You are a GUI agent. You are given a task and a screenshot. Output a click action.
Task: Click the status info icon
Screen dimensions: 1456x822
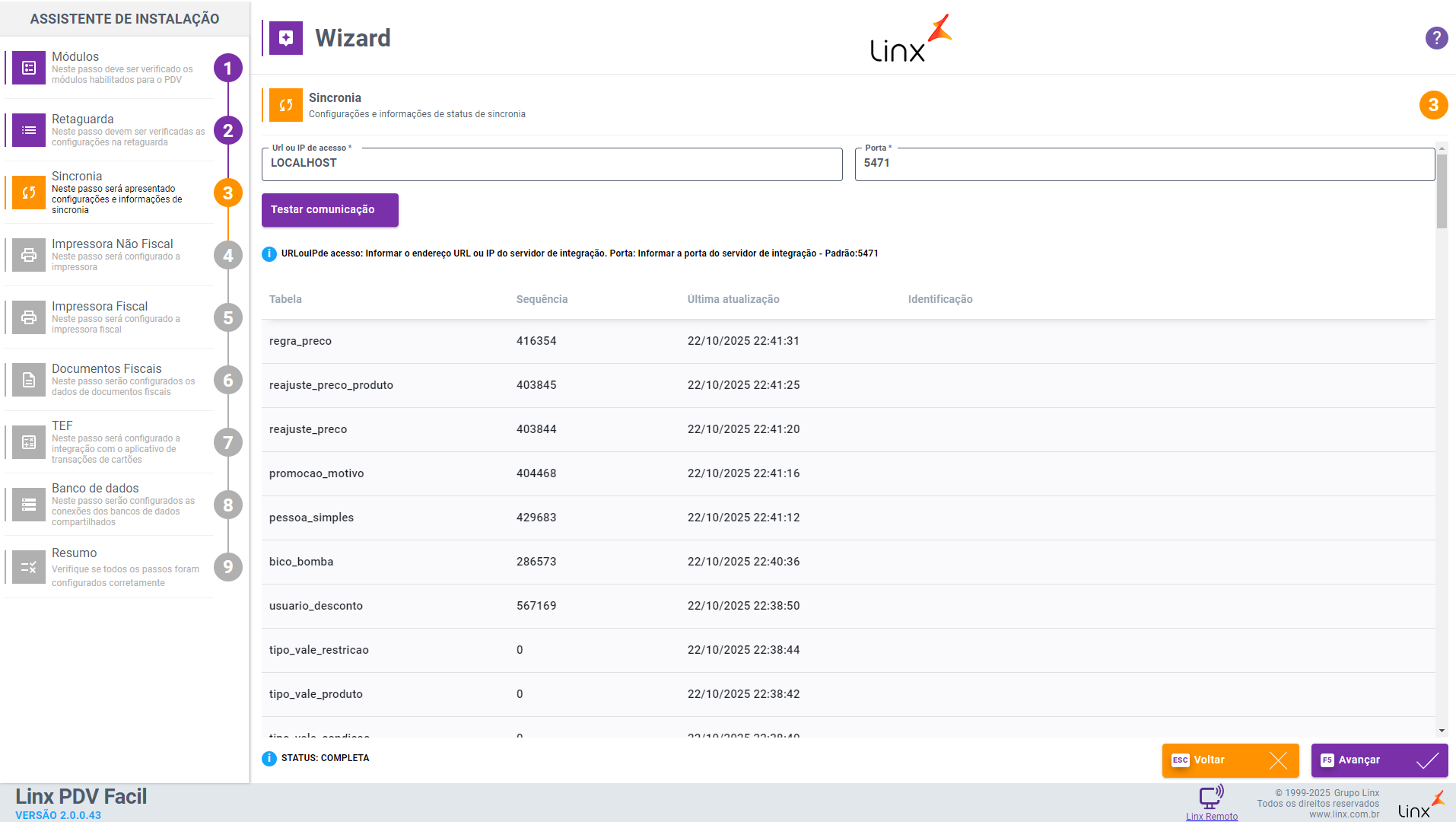tap(269, 758)
